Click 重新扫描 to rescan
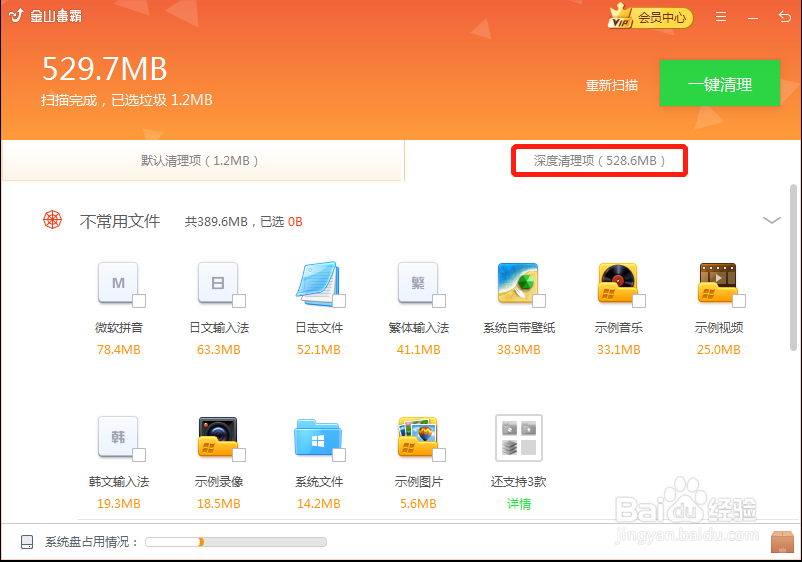This screenshot has height=562, width=802. [612, 85]
